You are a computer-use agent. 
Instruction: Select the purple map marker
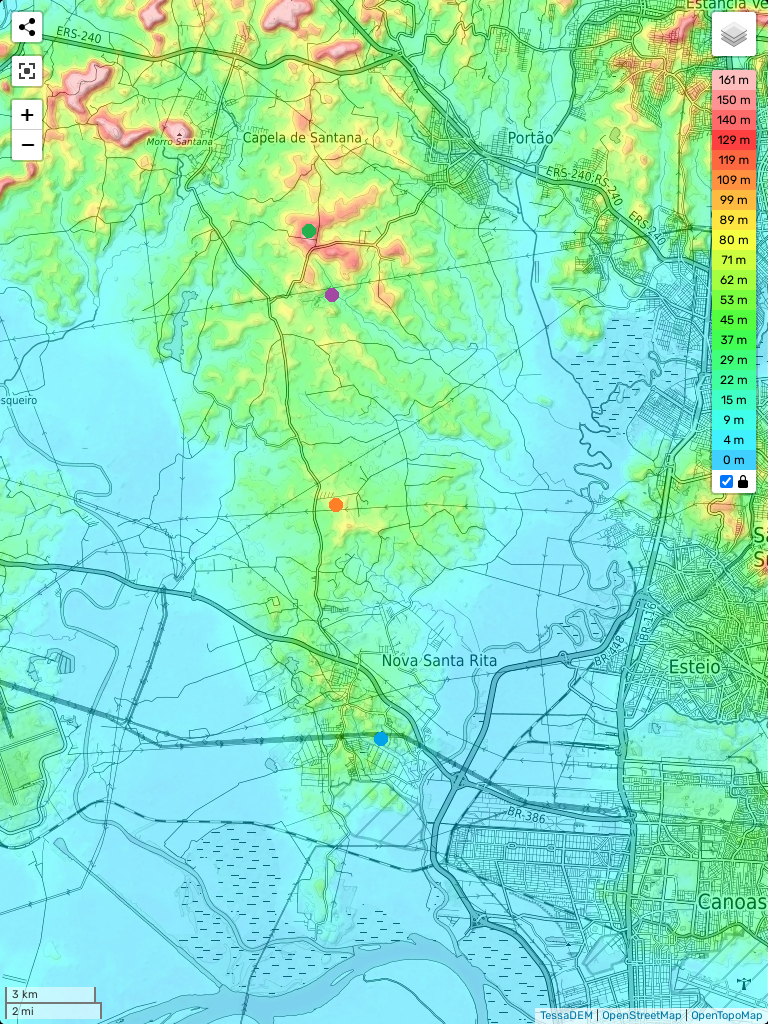pos(332,295)
